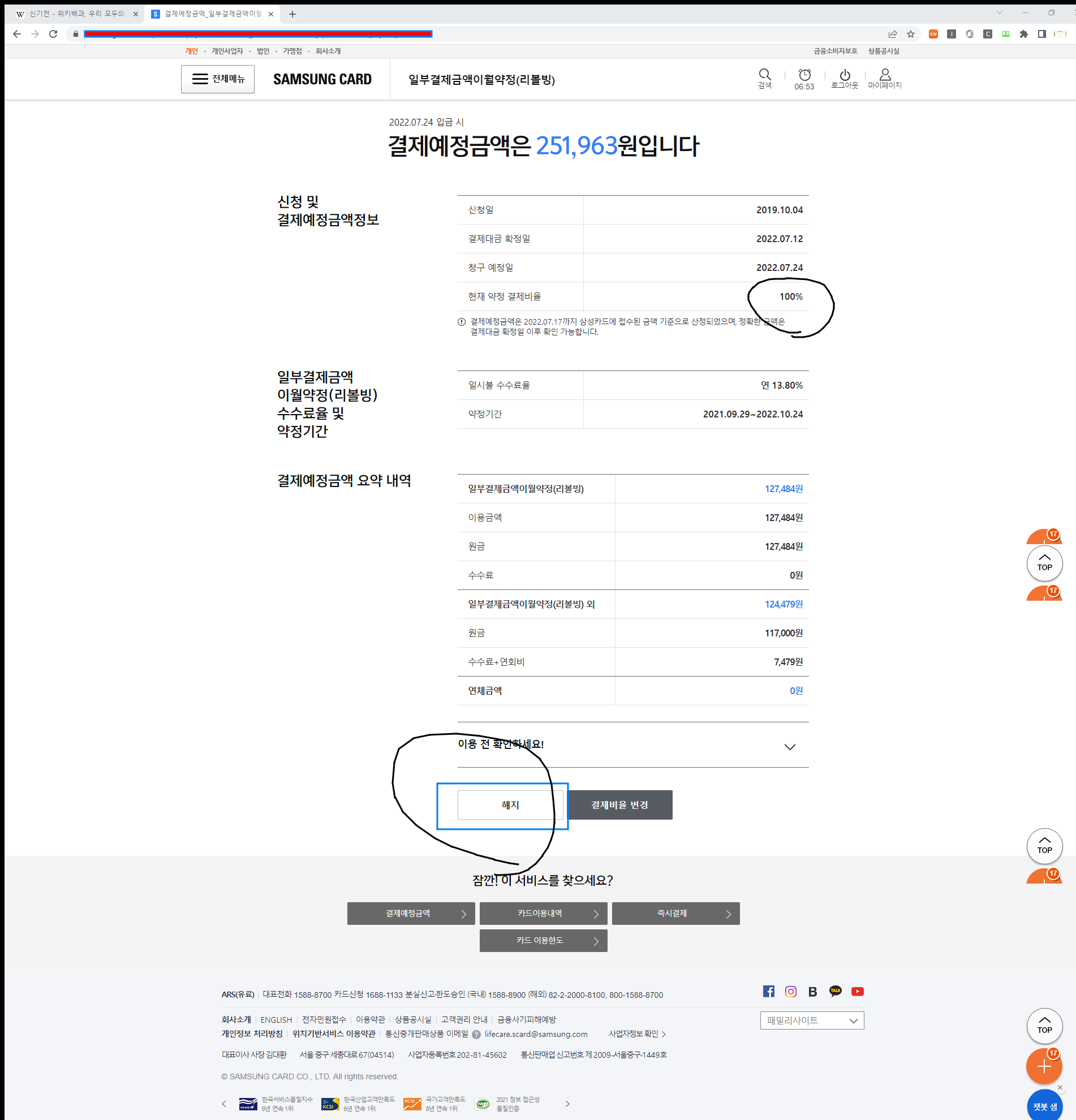Click the 251,963 payment amount
Screen dimensions: 1076x1120
click(576, 146)
